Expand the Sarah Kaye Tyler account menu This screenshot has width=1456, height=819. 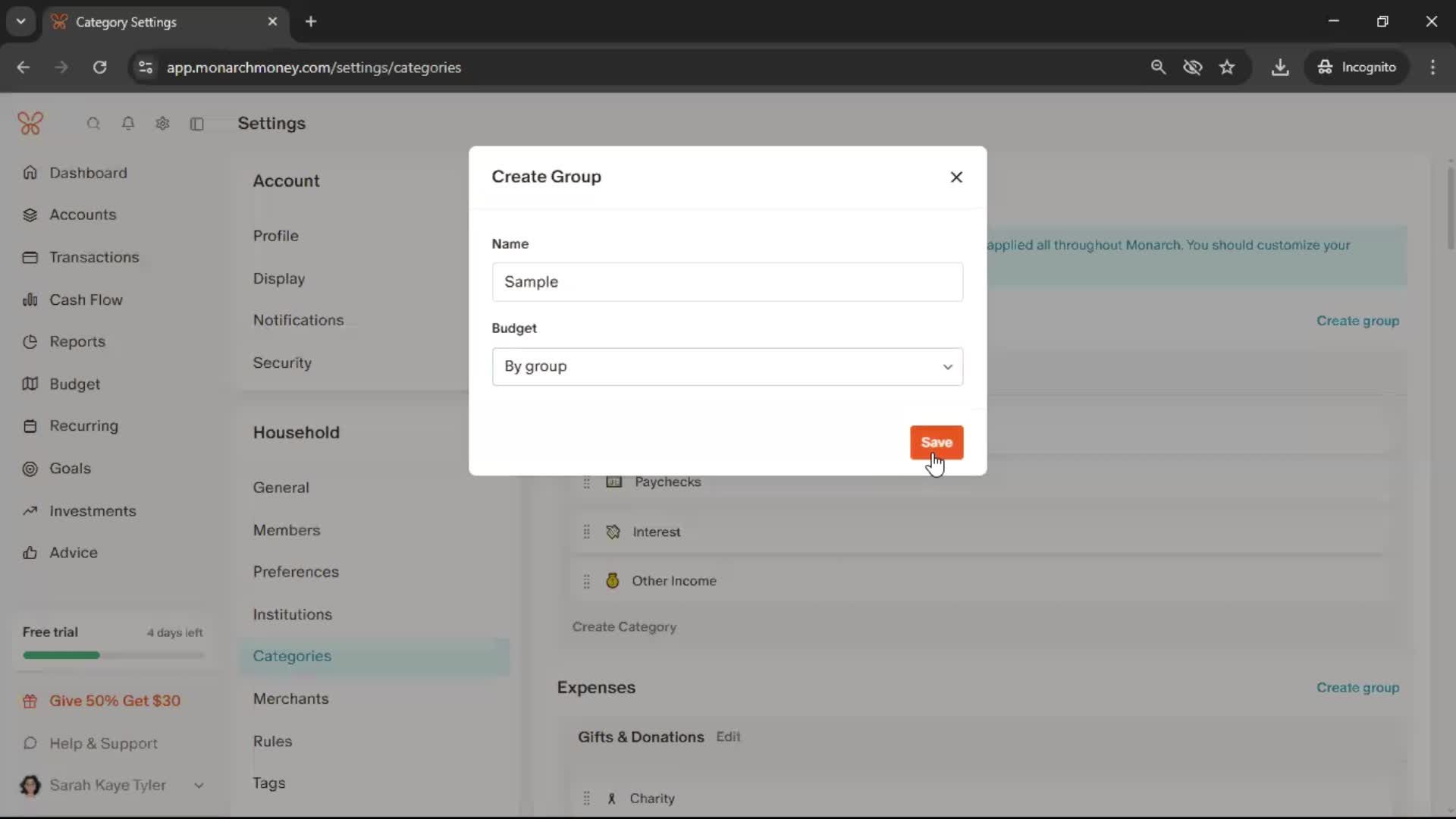(x=199, y=786)
